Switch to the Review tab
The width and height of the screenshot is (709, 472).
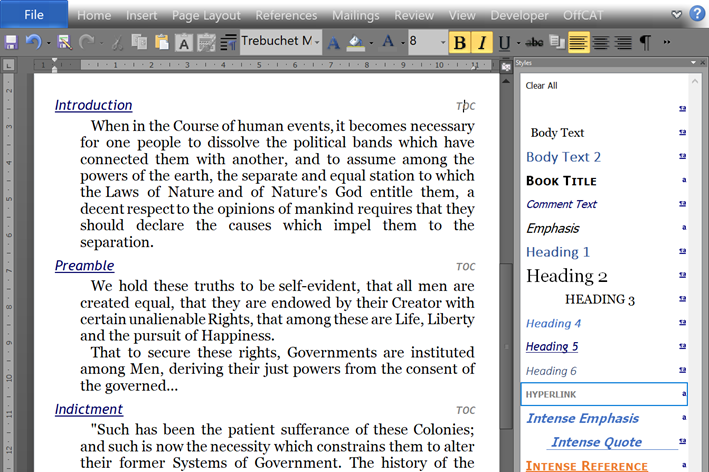(x=414, y=15)
